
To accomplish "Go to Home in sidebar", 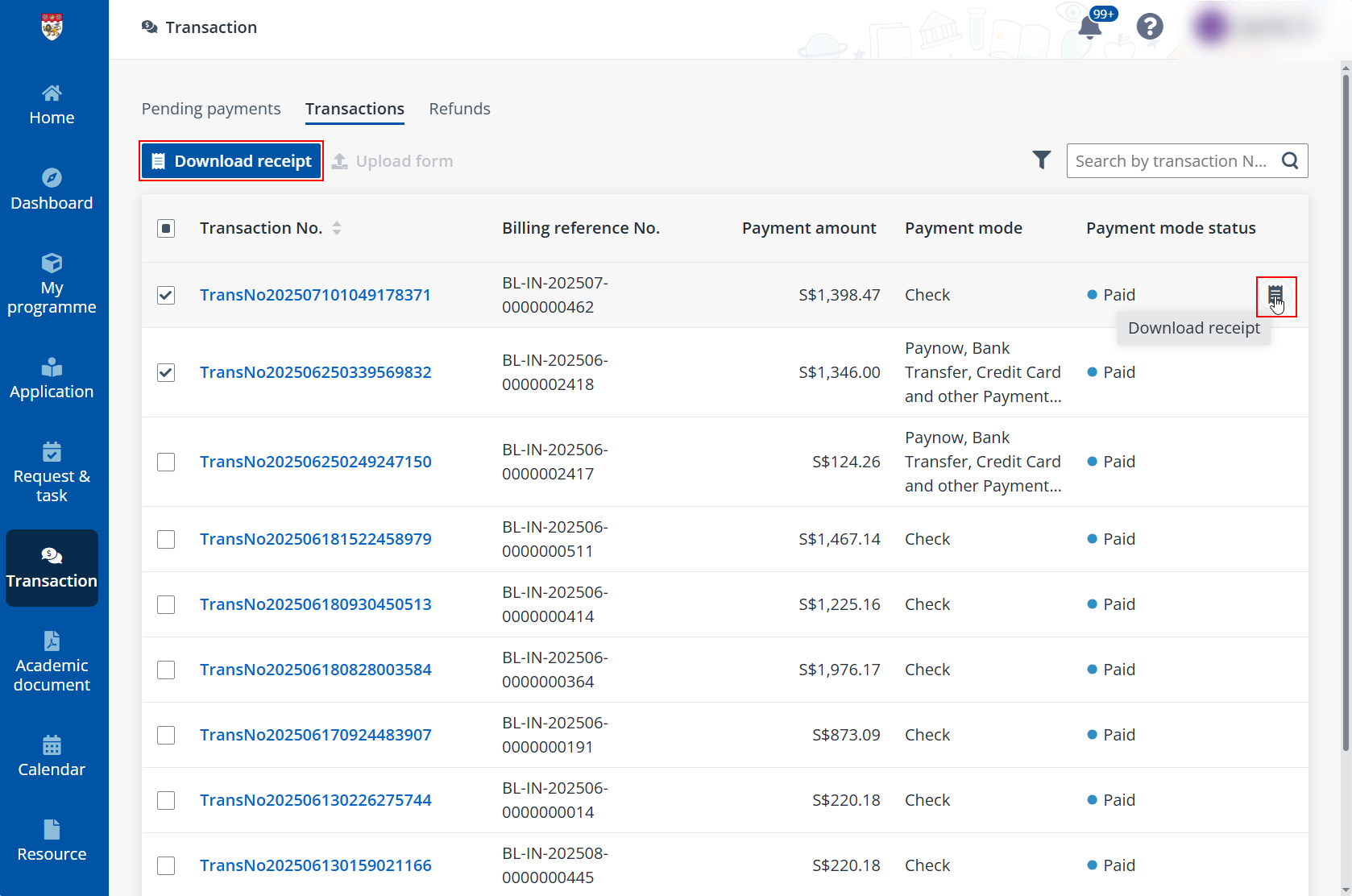I will point(52,105).
